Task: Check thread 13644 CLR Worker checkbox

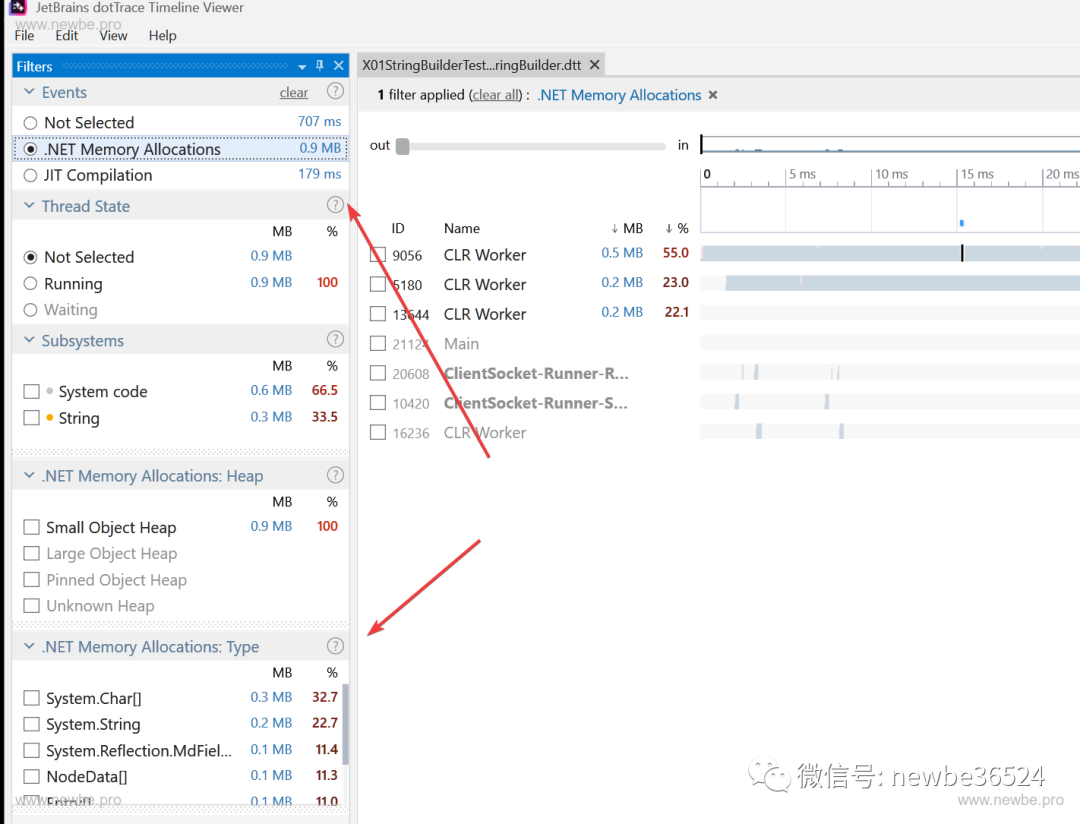Action: (x=377, y=313)
